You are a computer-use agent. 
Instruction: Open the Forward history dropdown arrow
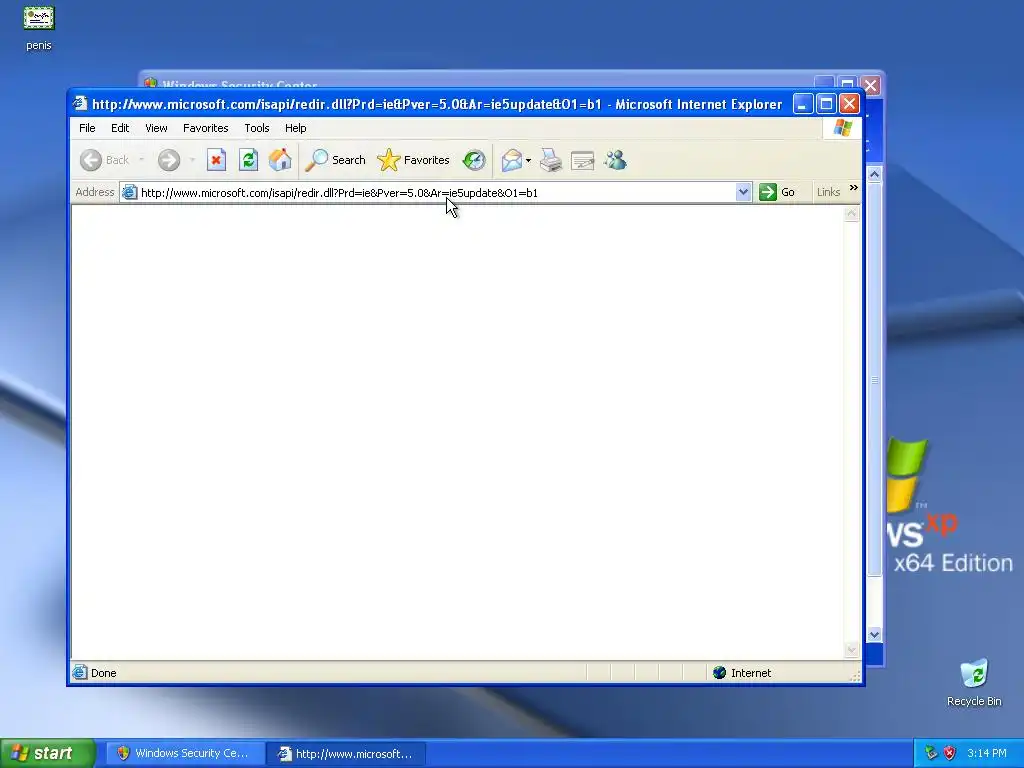(x=192, y=160)
